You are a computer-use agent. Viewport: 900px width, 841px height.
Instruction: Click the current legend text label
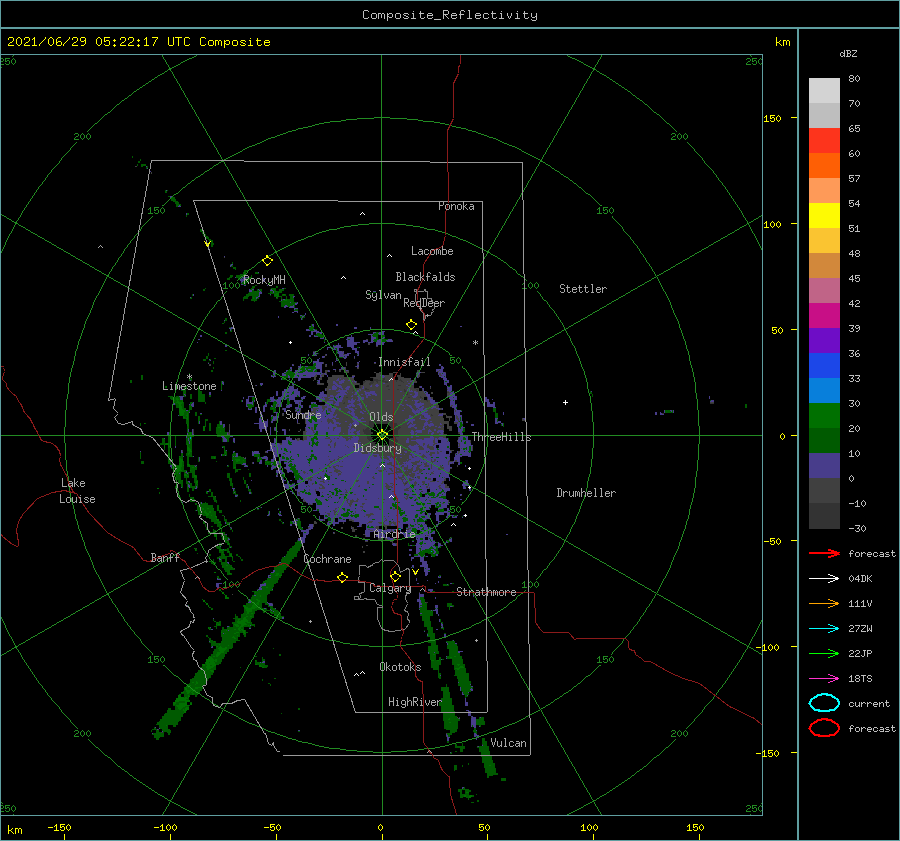(869, 704)
